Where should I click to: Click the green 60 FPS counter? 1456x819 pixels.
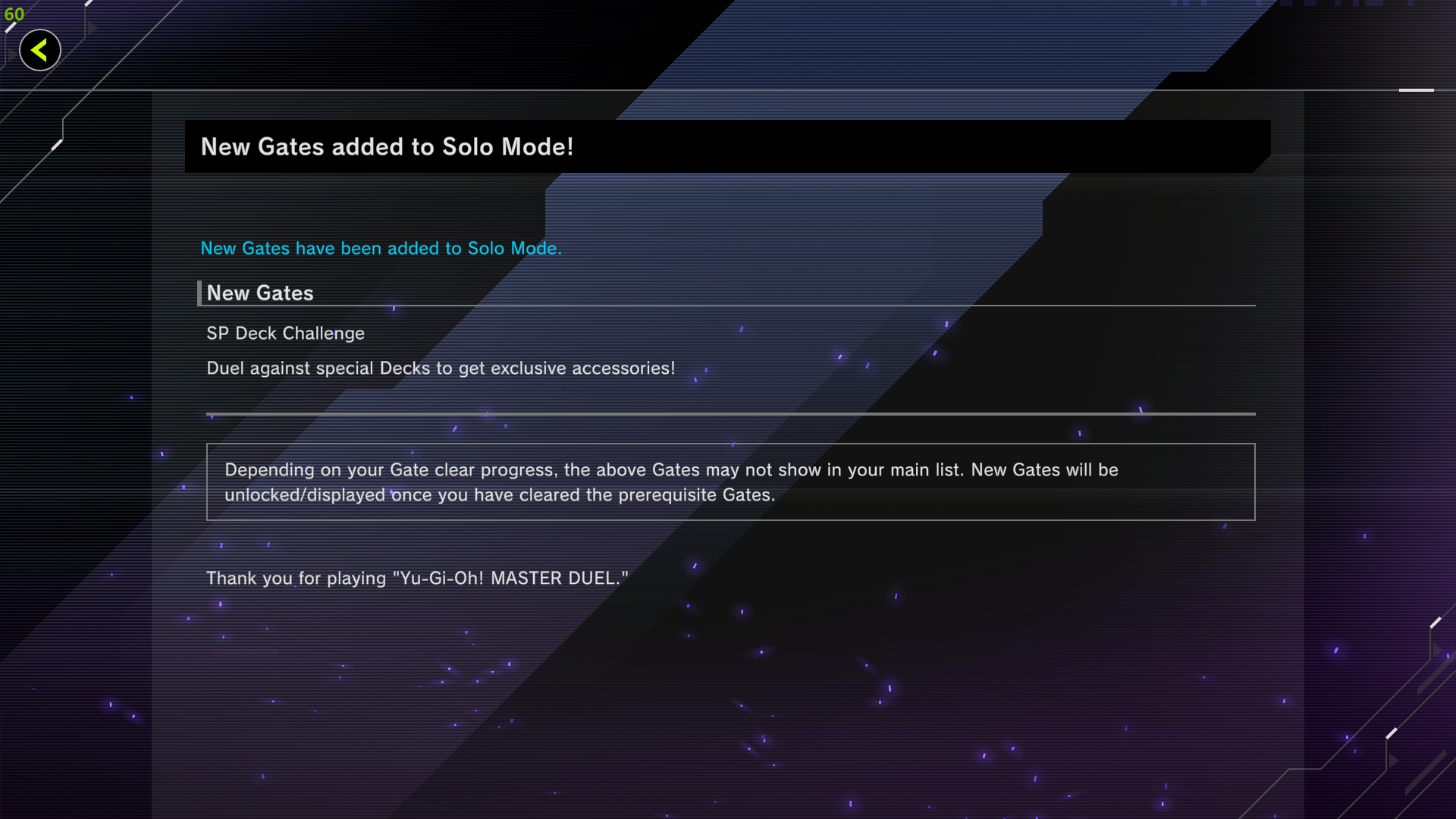pyautogui.click(x=14, y=14)
